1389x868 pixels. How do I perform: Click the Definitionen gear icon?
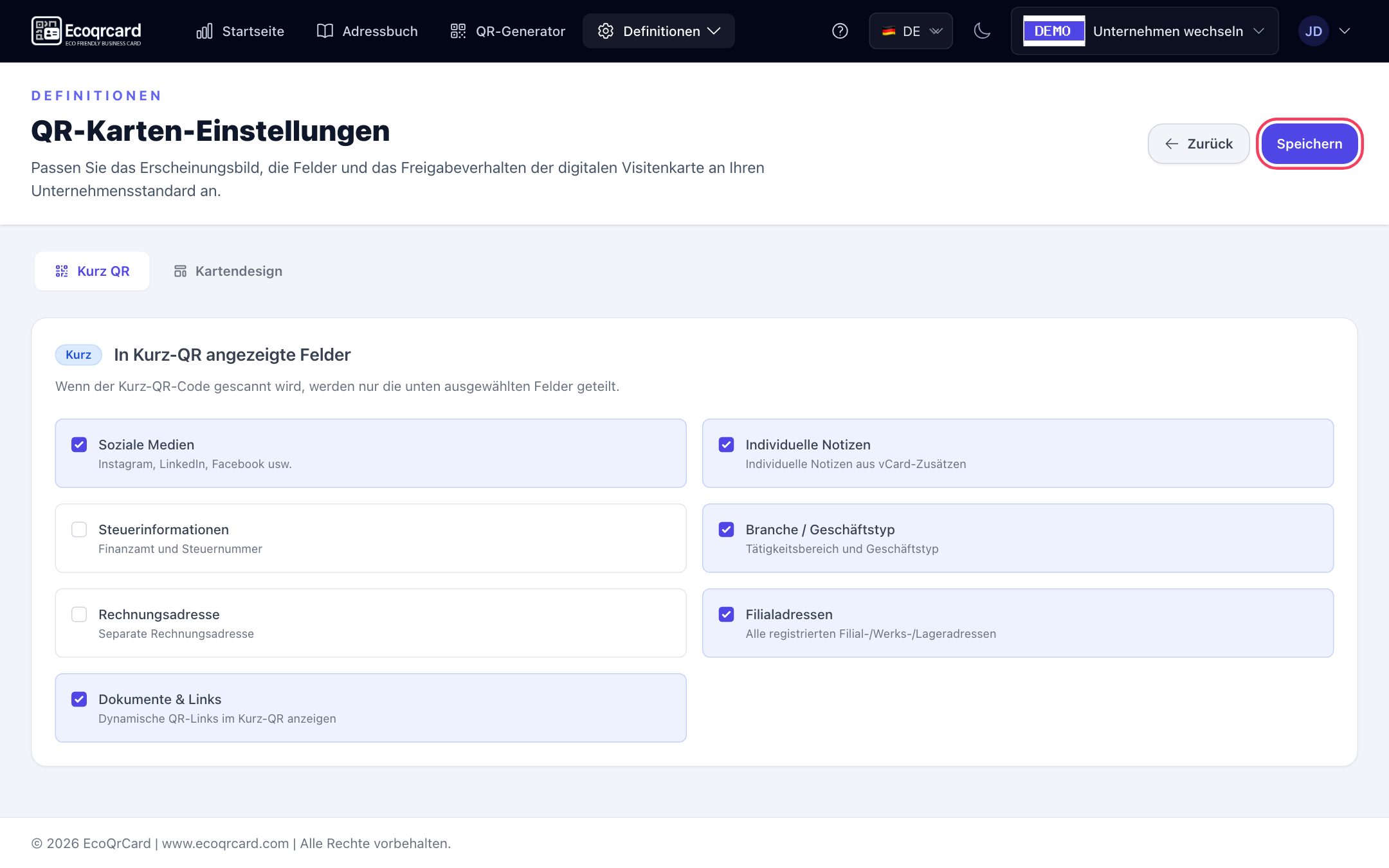[605, 31]
